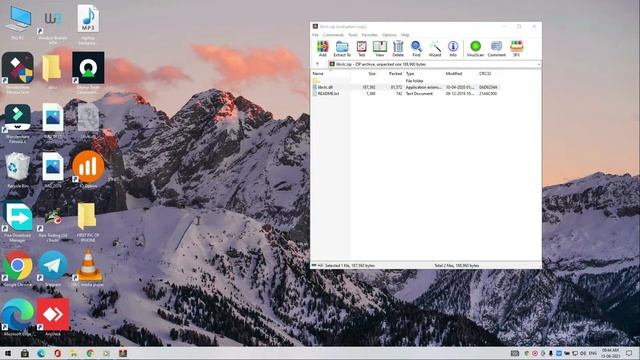Select the Microsoft Edge desktop icon
Screen dimensions: 640x360
tap(18, 318)
